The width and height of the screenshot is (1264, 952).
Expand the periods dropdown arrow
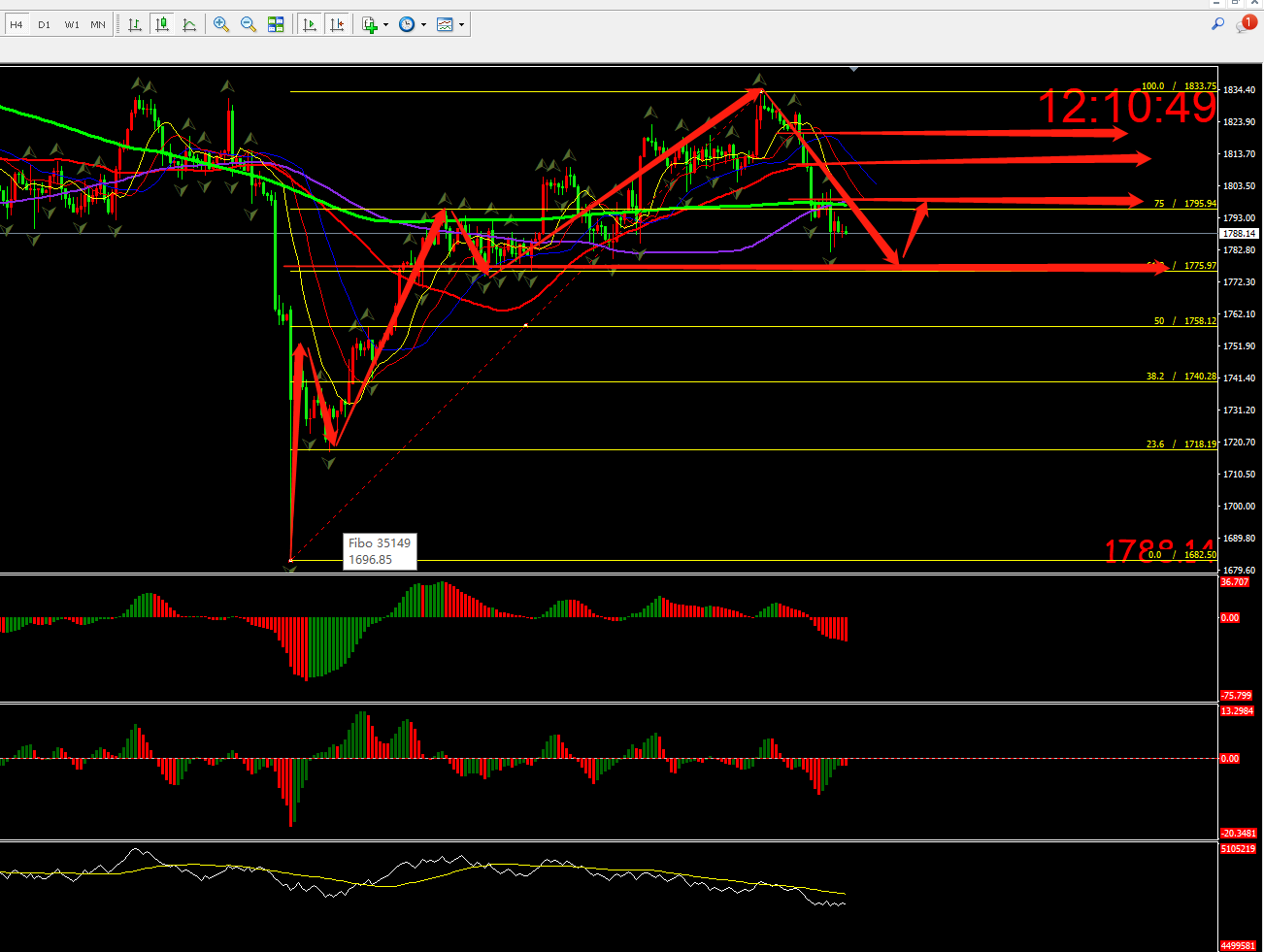[x=423, y=24]
